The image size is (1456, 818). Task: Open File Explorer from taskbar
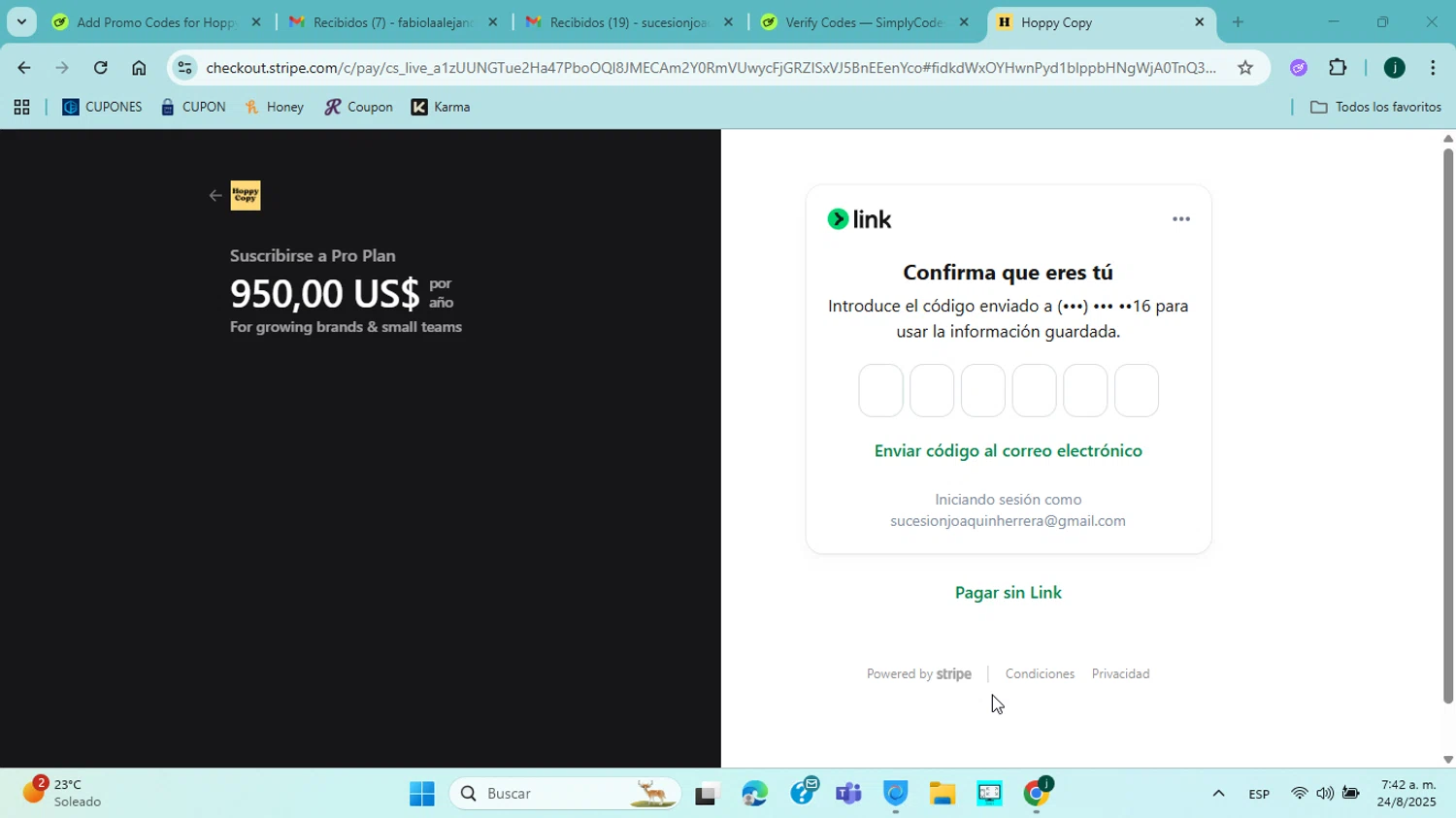coord(943,795)
